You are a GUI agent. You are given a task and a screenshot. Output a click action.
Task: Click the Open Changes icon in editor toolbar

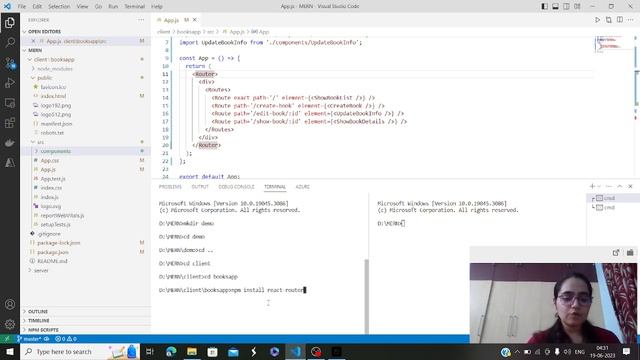(x=609, y=20)
